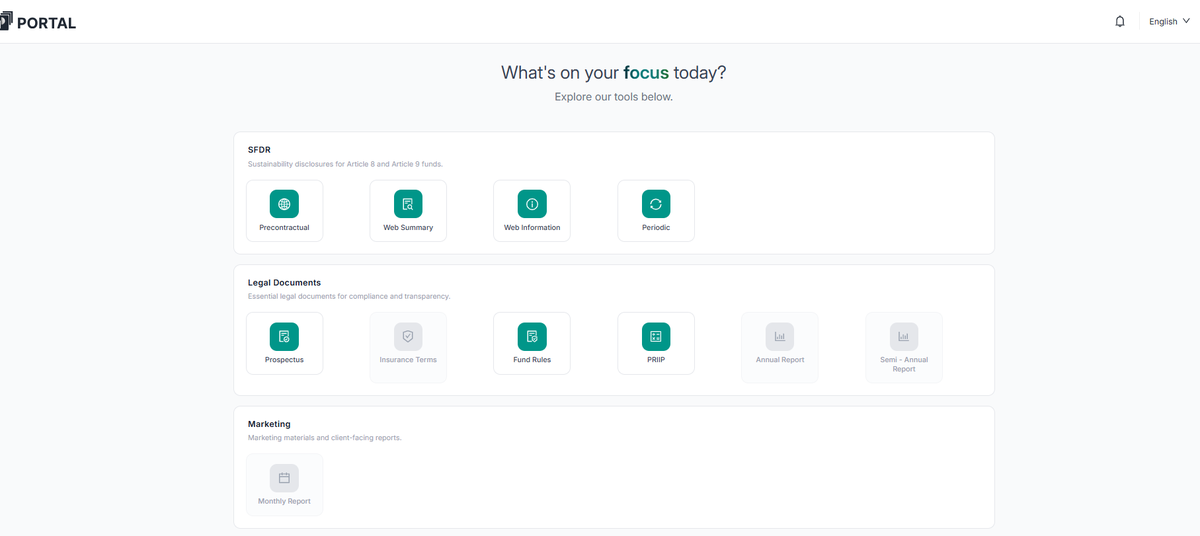Click the Monthly Report label
This screenshot has width=1200, height=536.
[x=284, y=501]
